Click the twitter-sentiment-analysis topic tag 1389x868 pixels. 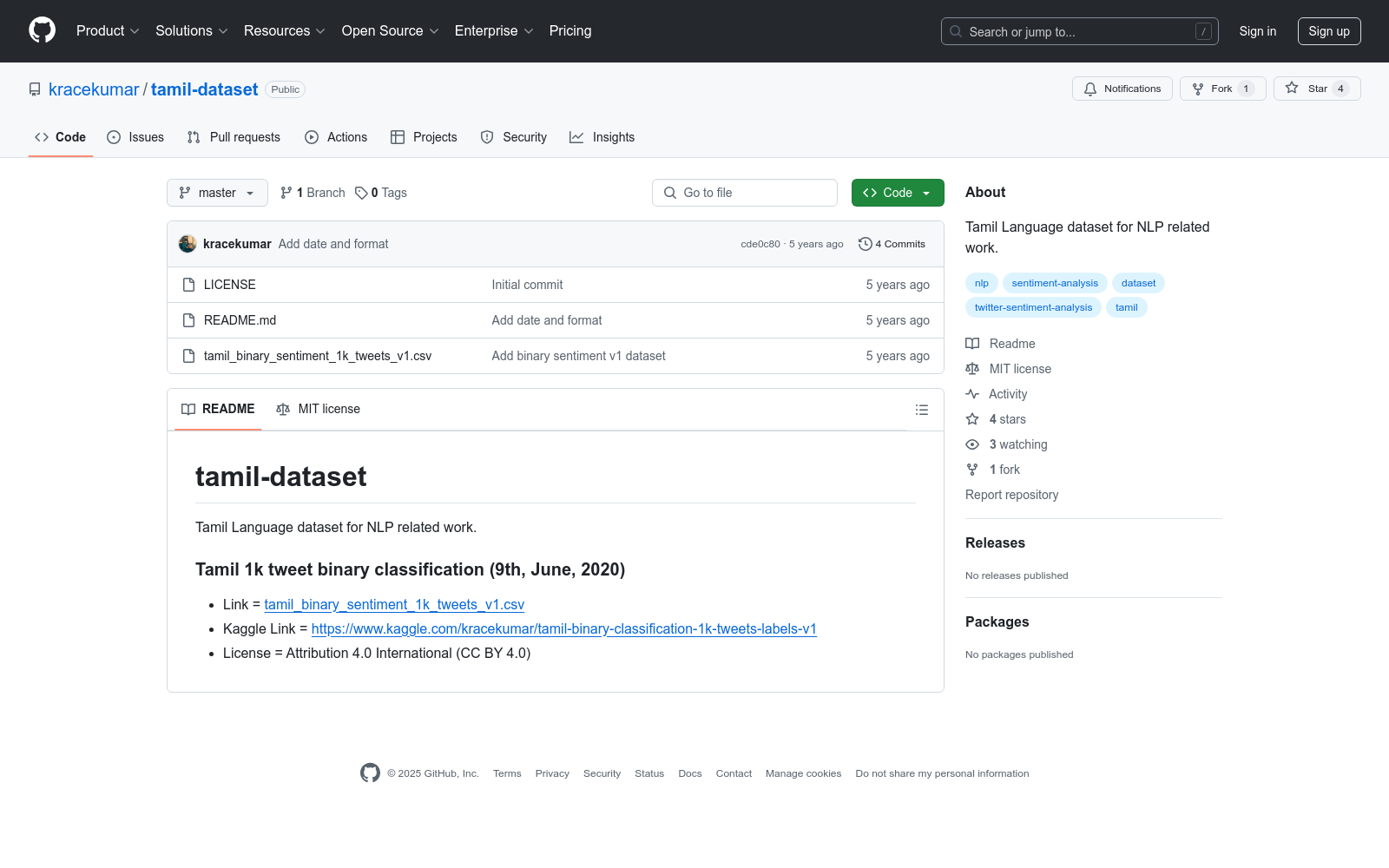click(x=1033, y=307)
